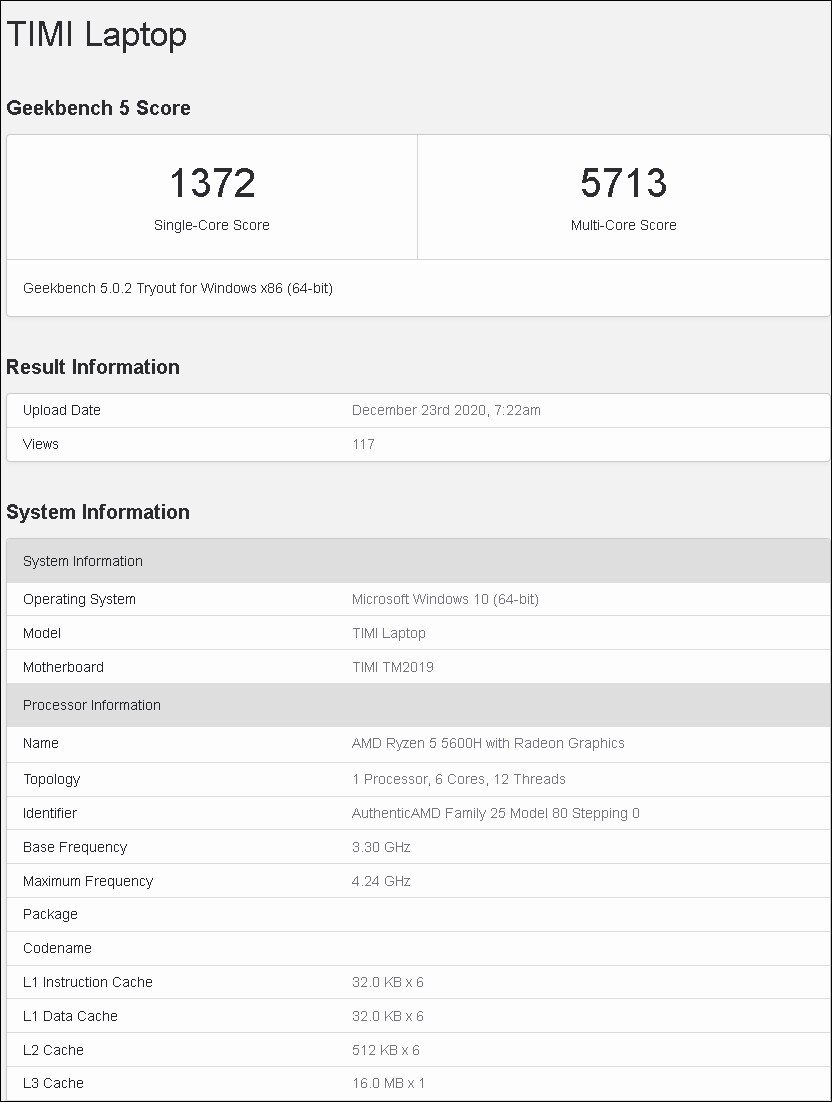This screenshot has height=1102, width=832.
Task: Select the views count 117
Action: pos(363,444)
